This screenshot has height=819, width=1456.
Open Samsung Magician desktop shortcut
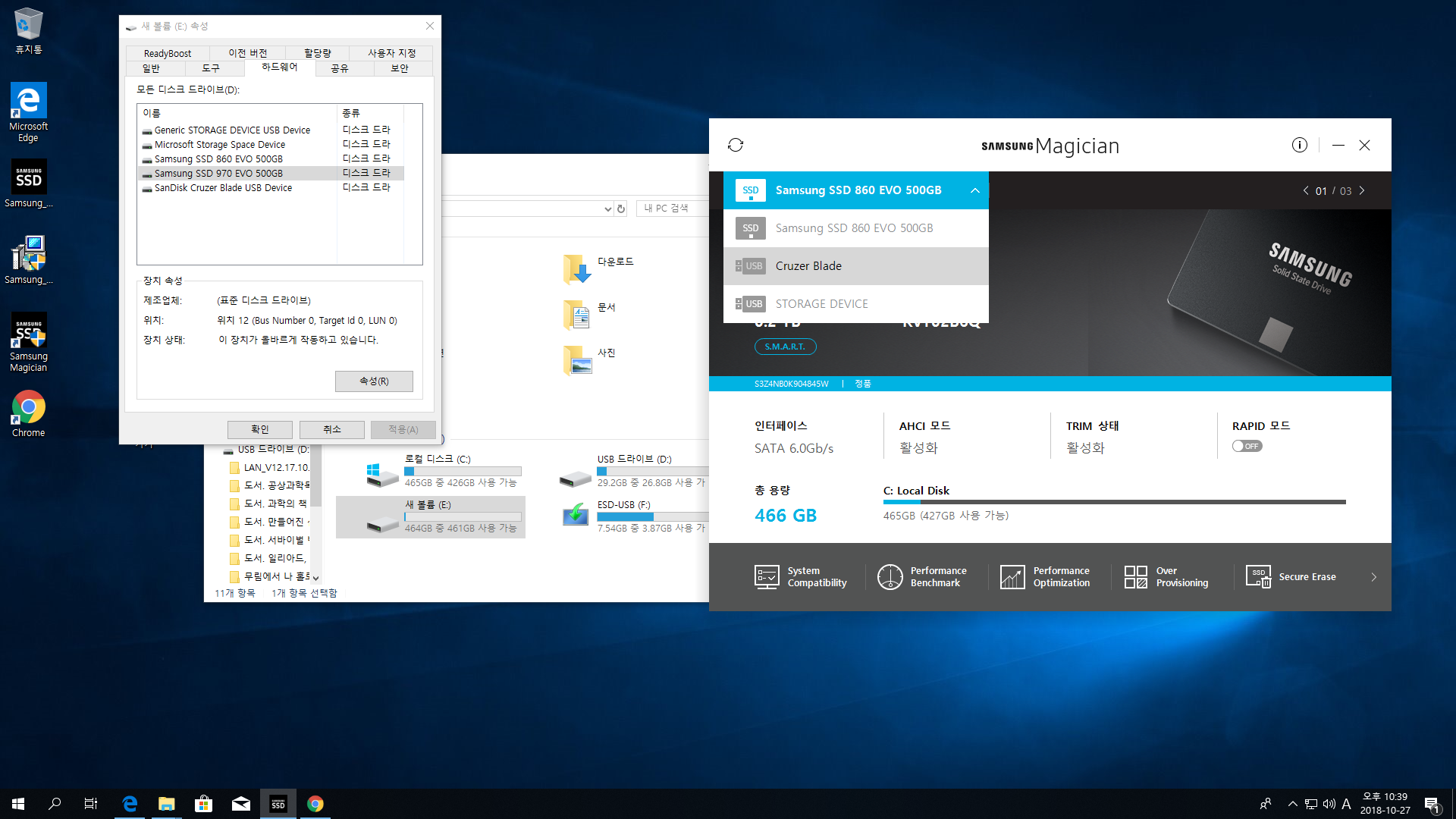point(29,342)
